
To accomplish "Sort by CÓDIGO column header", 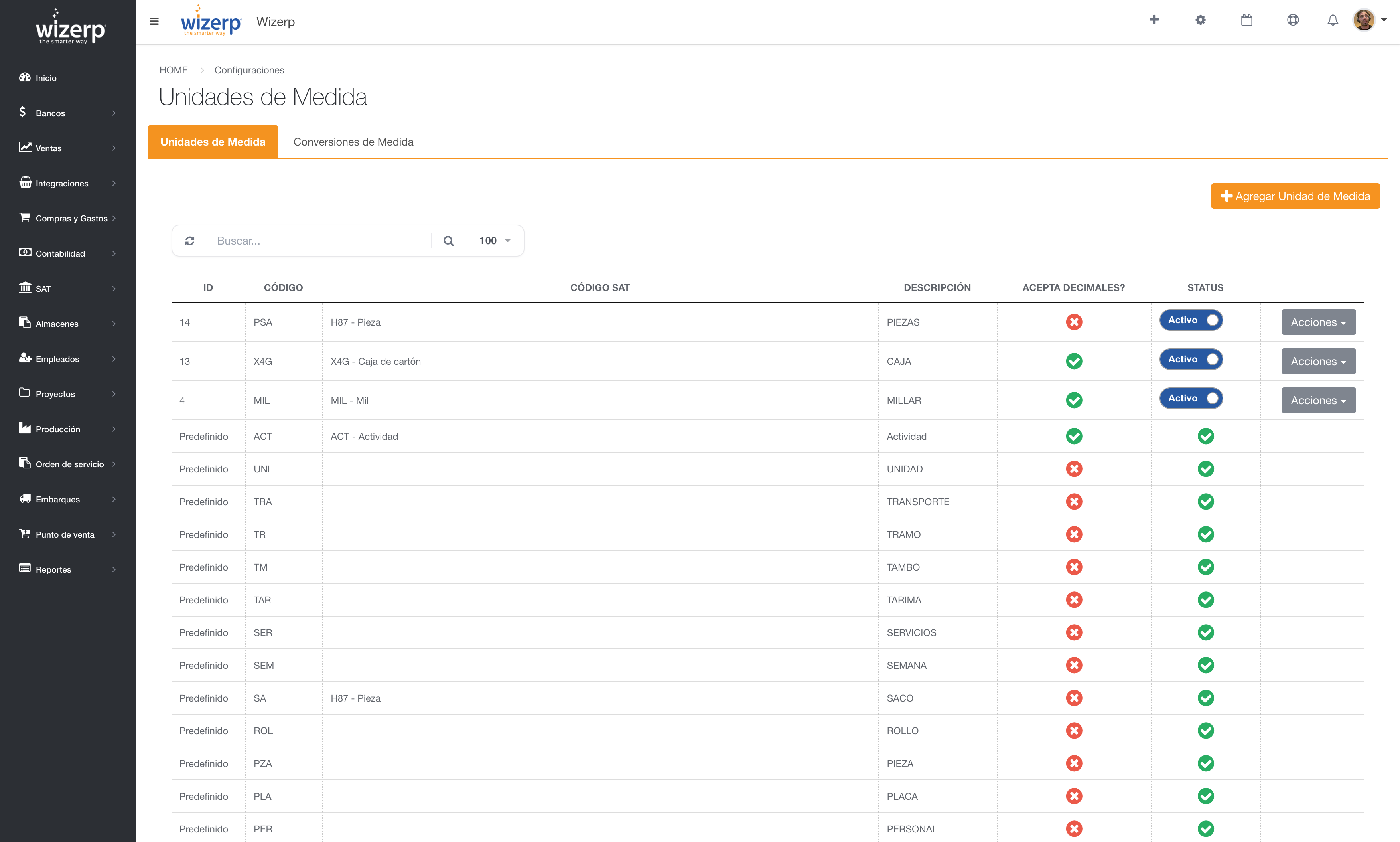I will [283, 288].
